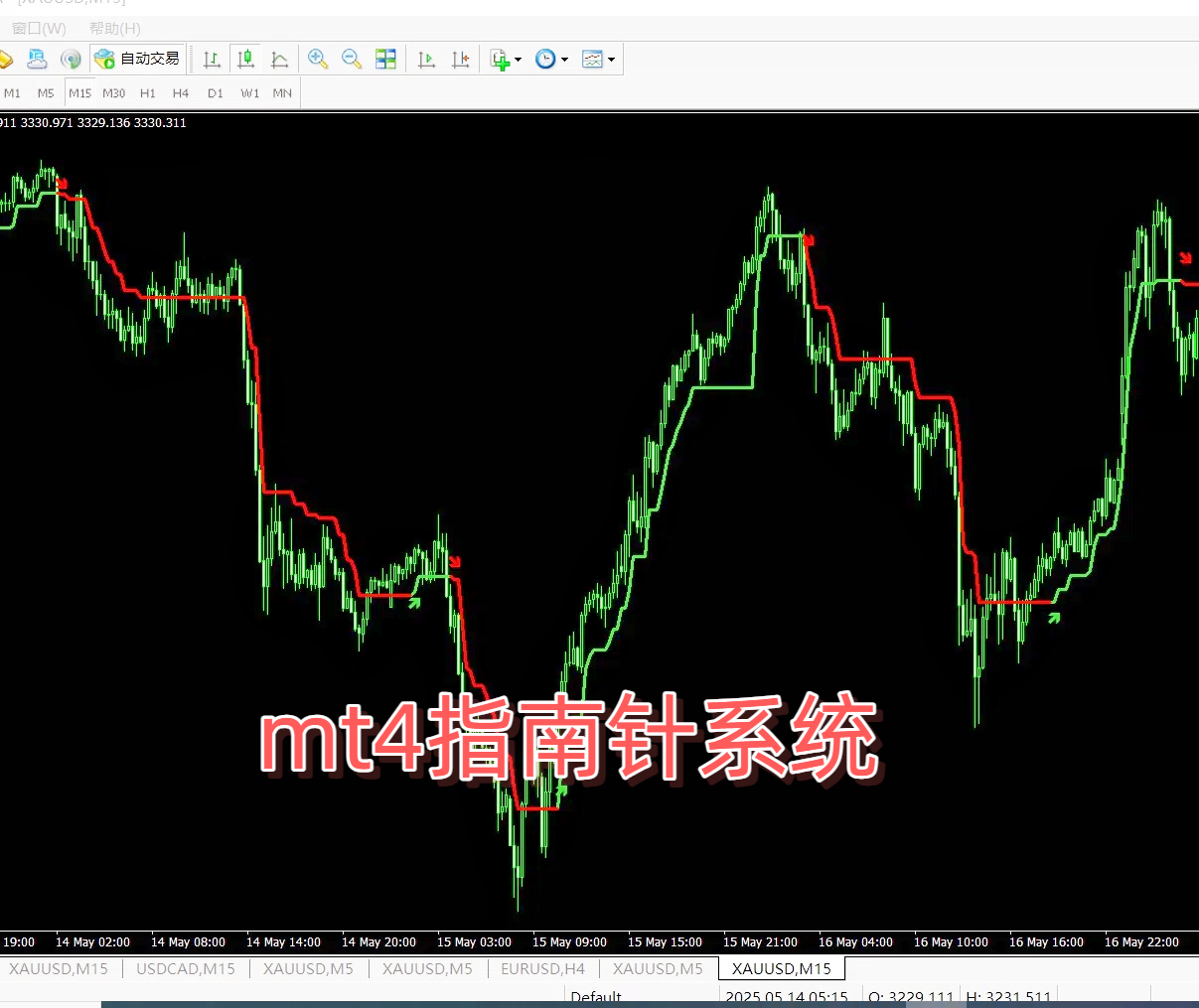Click the 16 May 22:00 time label
Screen dimensions: 1199x1008
point(1141,941)
